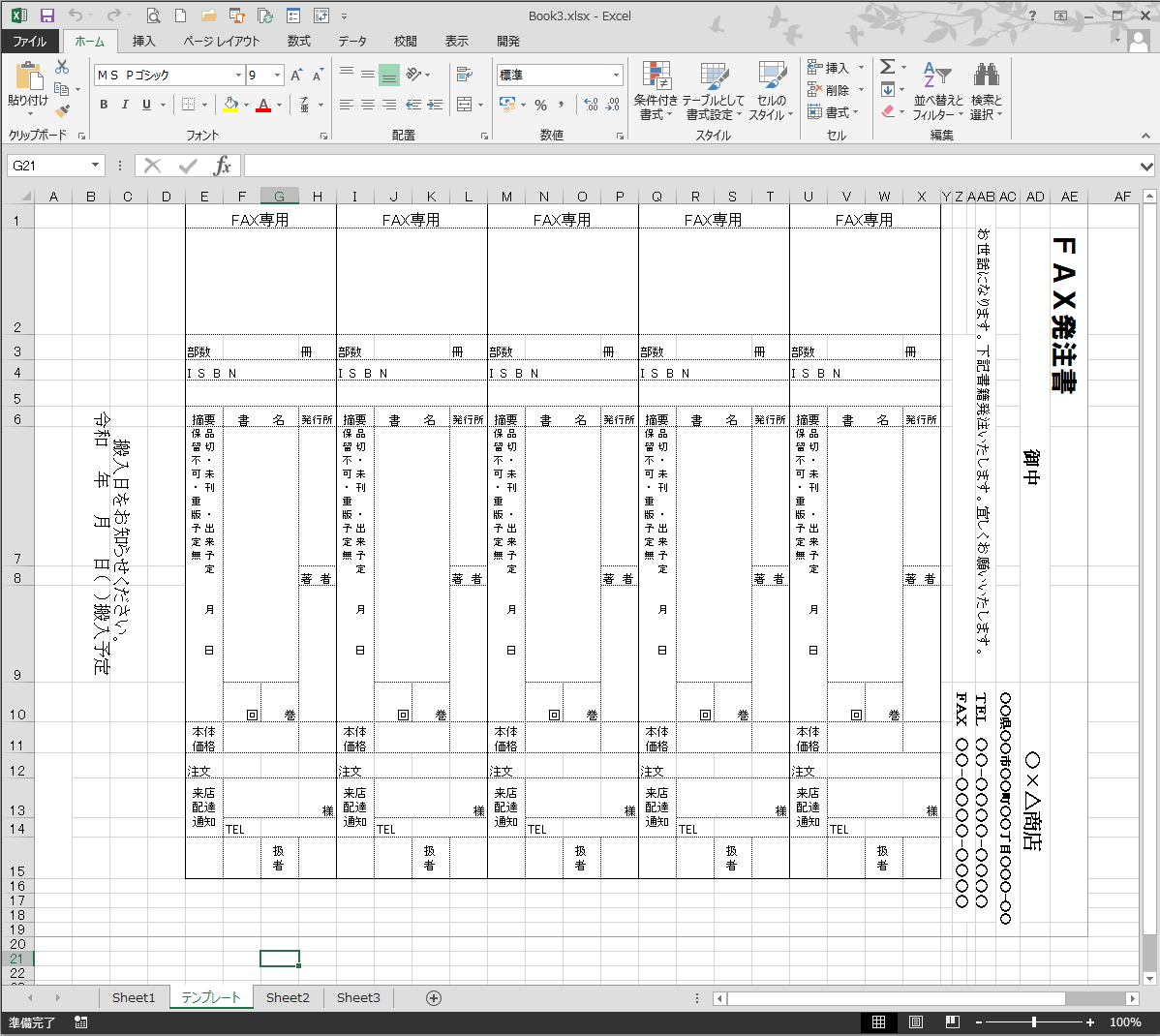The height and width of the screenshot is (1036, 1160).
Task: Decrease decimal places
Action: pos(613,106)
